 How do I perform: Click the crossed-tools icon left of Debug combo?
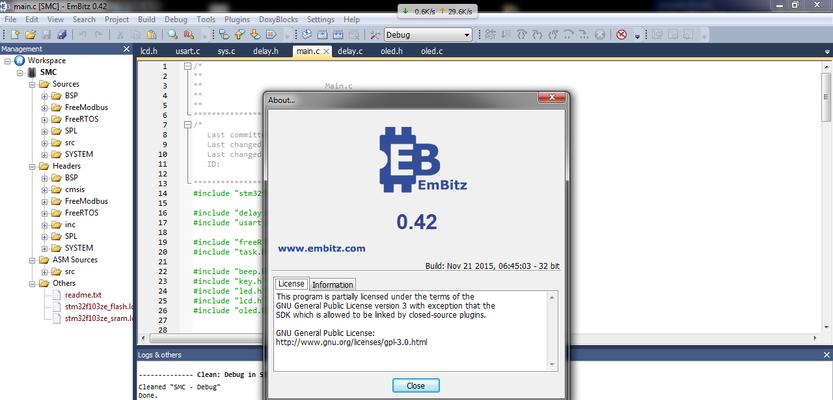point(375,35)
